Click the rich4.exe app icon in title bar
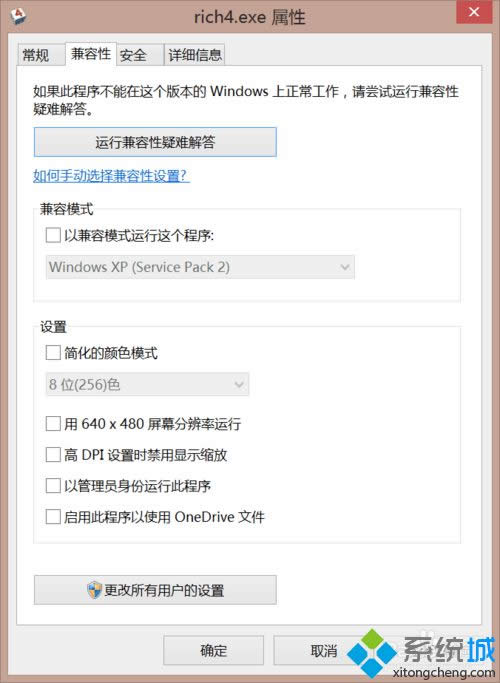 pyautogui.click(x=18, y=16)
